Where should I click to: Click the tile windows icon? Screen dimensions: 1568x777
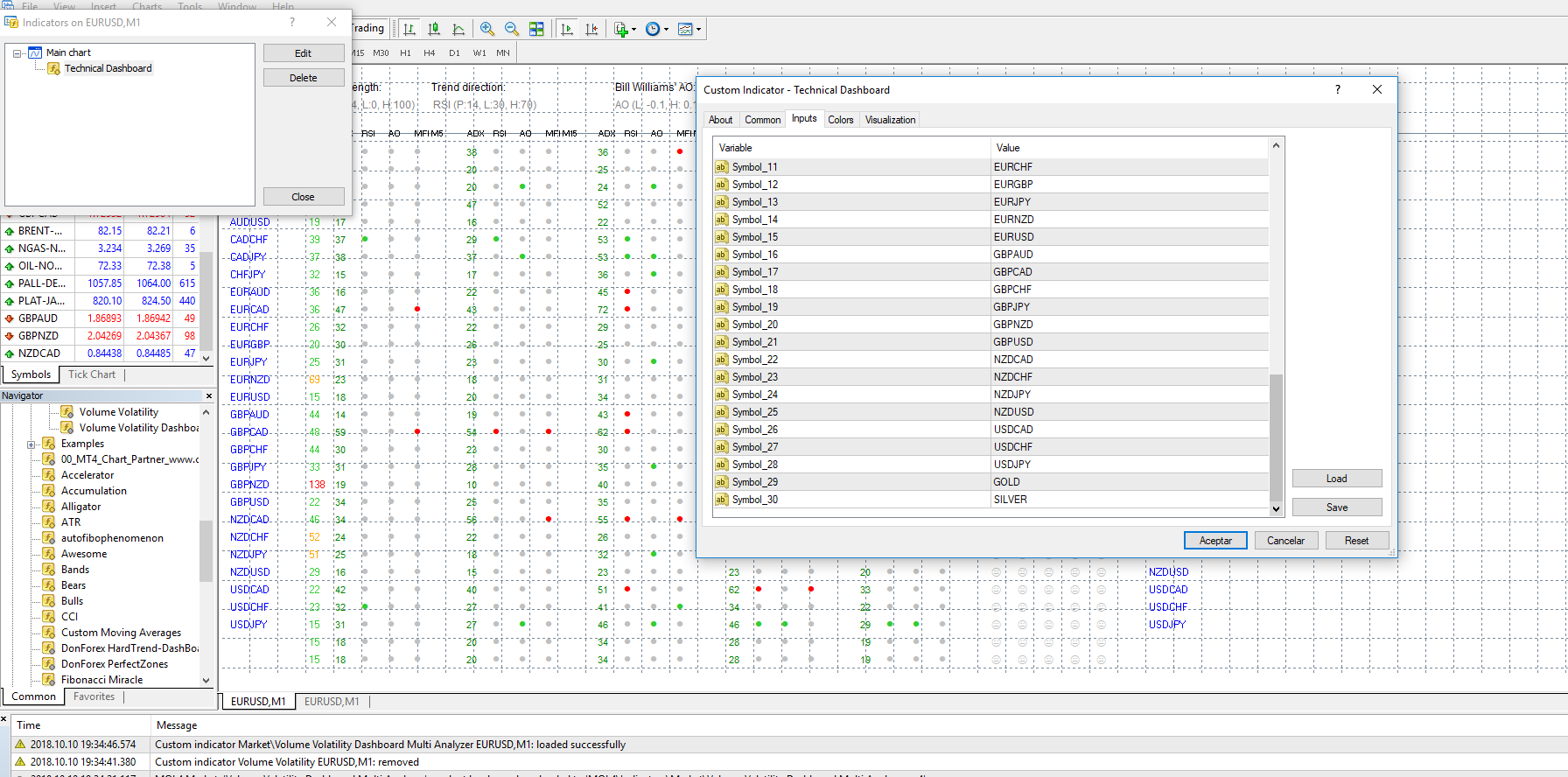pyautogui.click(x=536, y=29)
